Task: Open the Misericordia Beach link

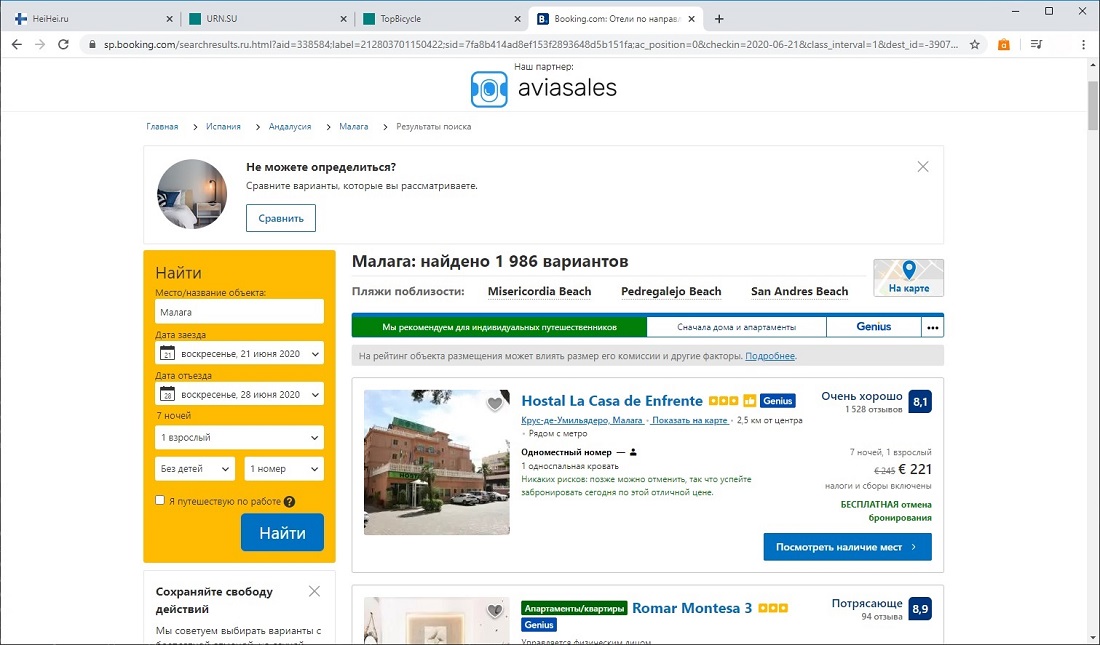Action: [x=539, y=291]
